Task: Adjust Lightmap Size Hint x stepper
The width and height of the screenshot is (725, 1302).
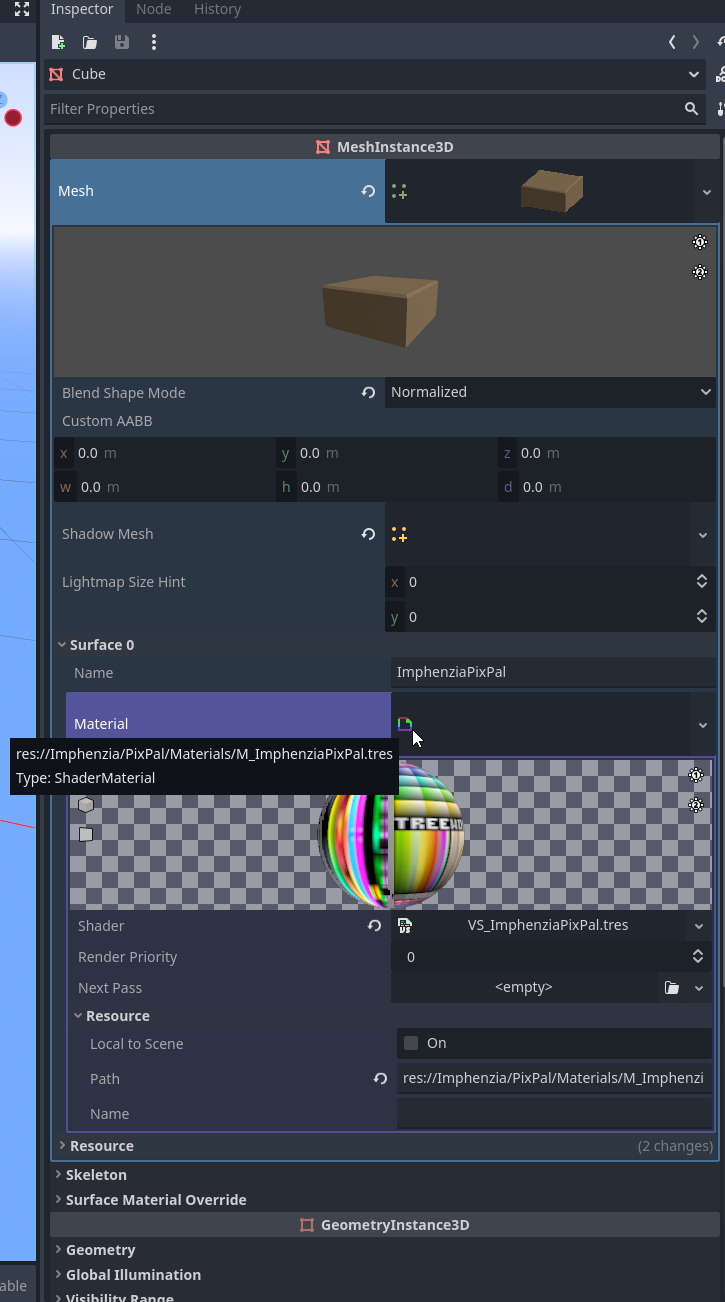Action: pyautogui.click(x=702, y=582)
